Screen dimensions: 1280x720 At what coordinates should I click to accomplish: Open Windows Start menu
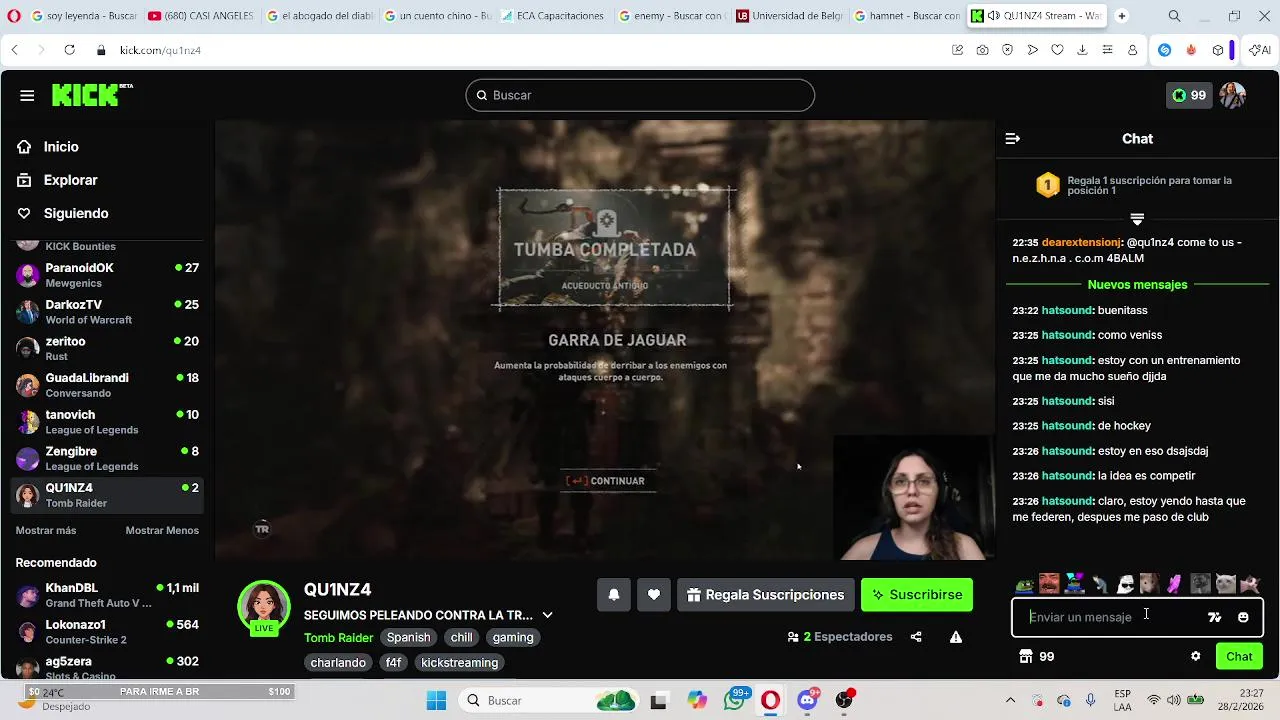pos(436,700)
